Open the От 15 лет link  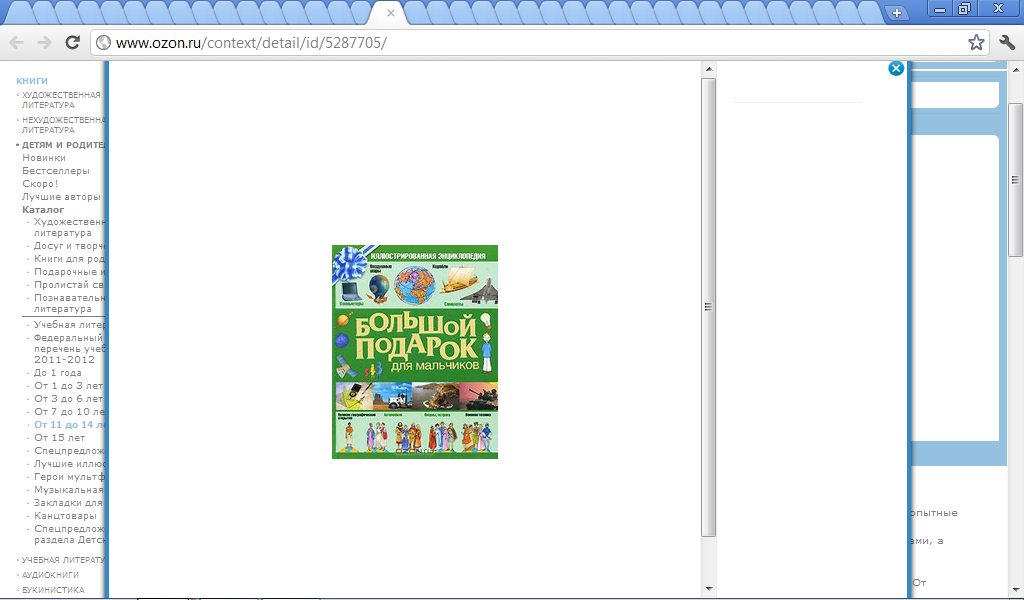tap(59, 438)
